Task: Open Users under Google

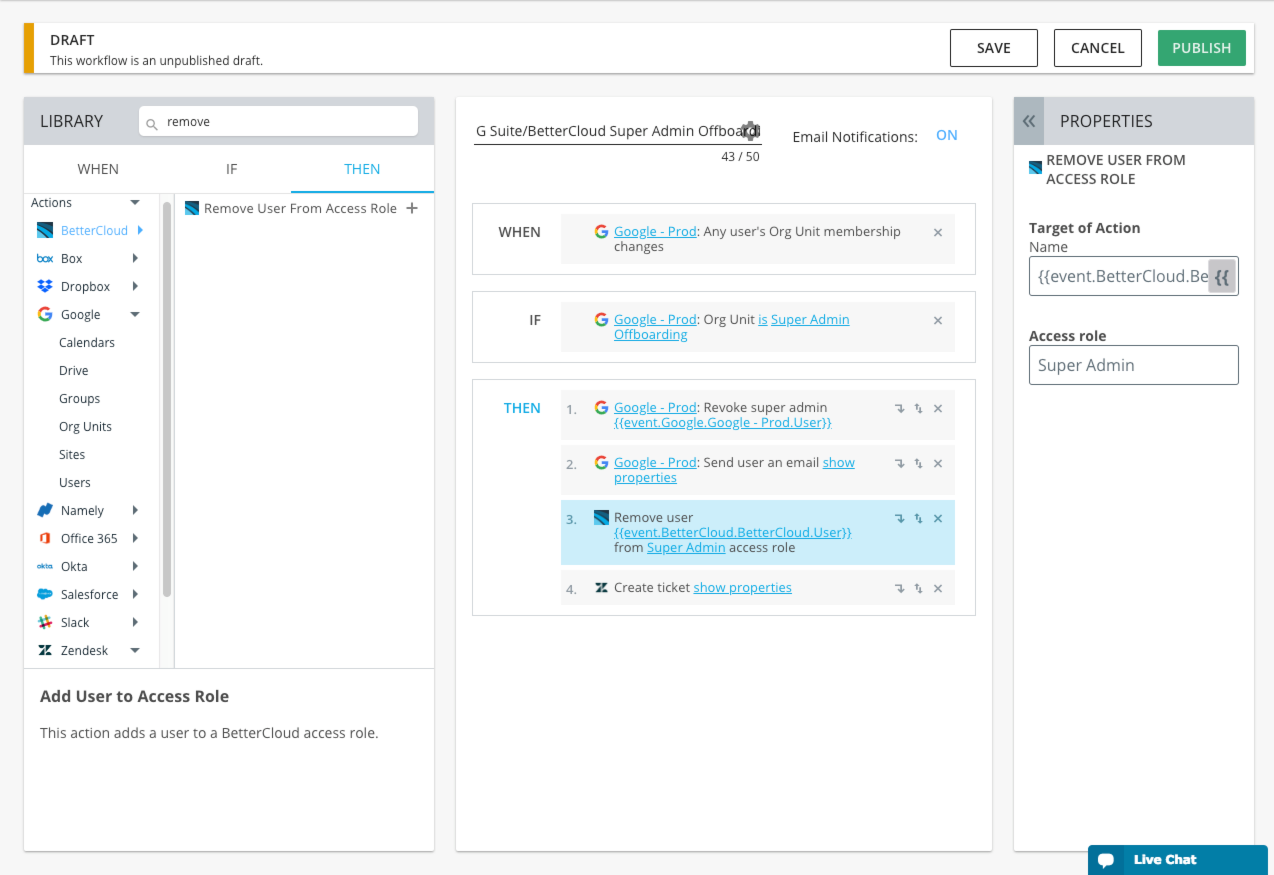Action: coord(75,482)
